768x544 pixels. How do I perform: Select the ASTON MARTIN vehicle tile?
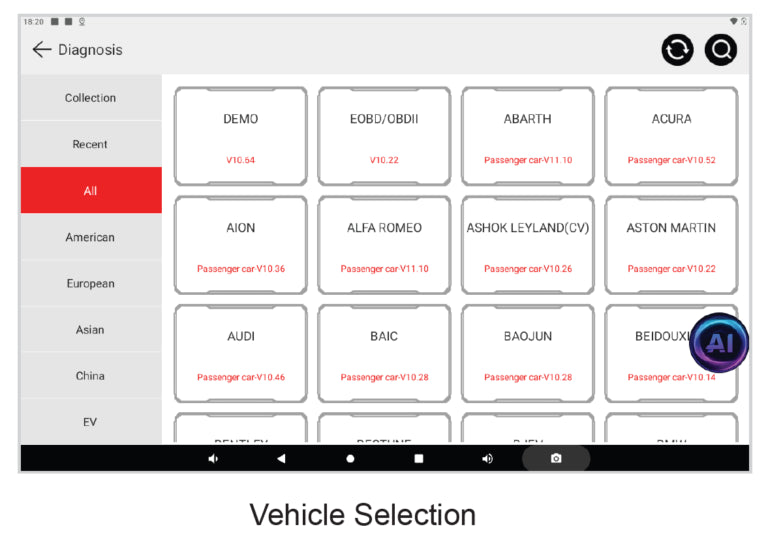(671, 245)
